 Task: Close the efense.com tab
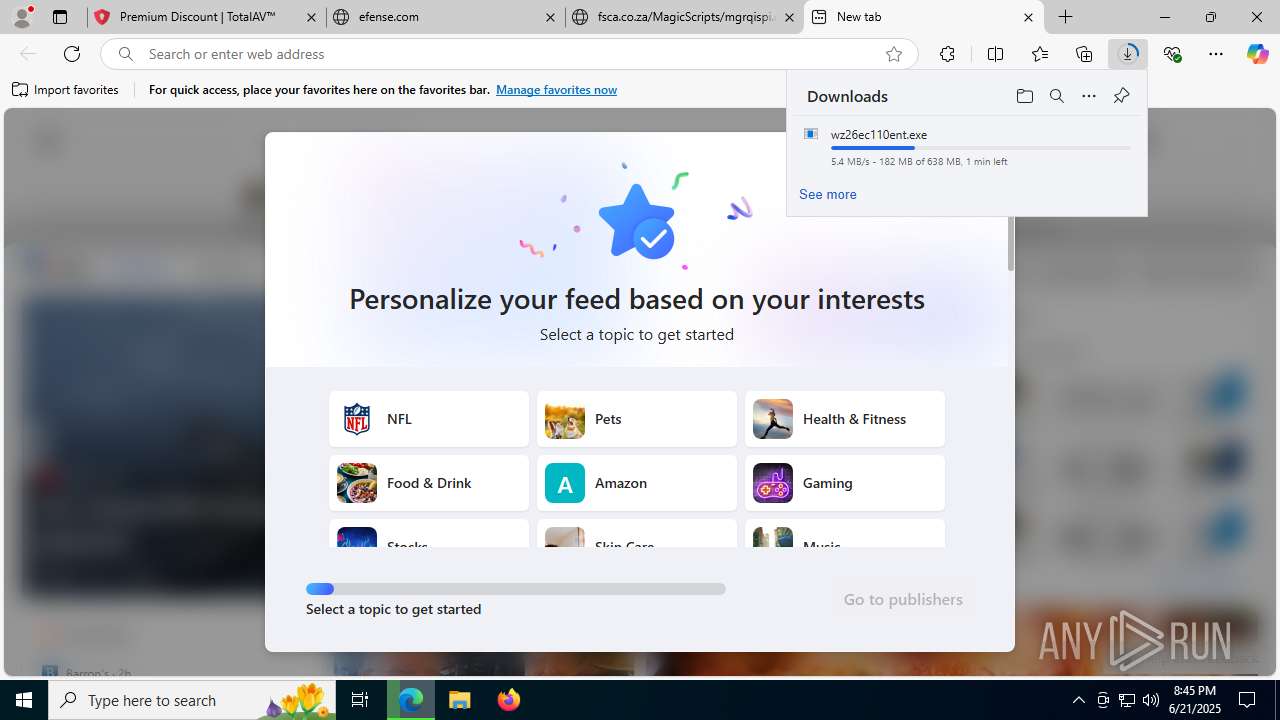550,17
